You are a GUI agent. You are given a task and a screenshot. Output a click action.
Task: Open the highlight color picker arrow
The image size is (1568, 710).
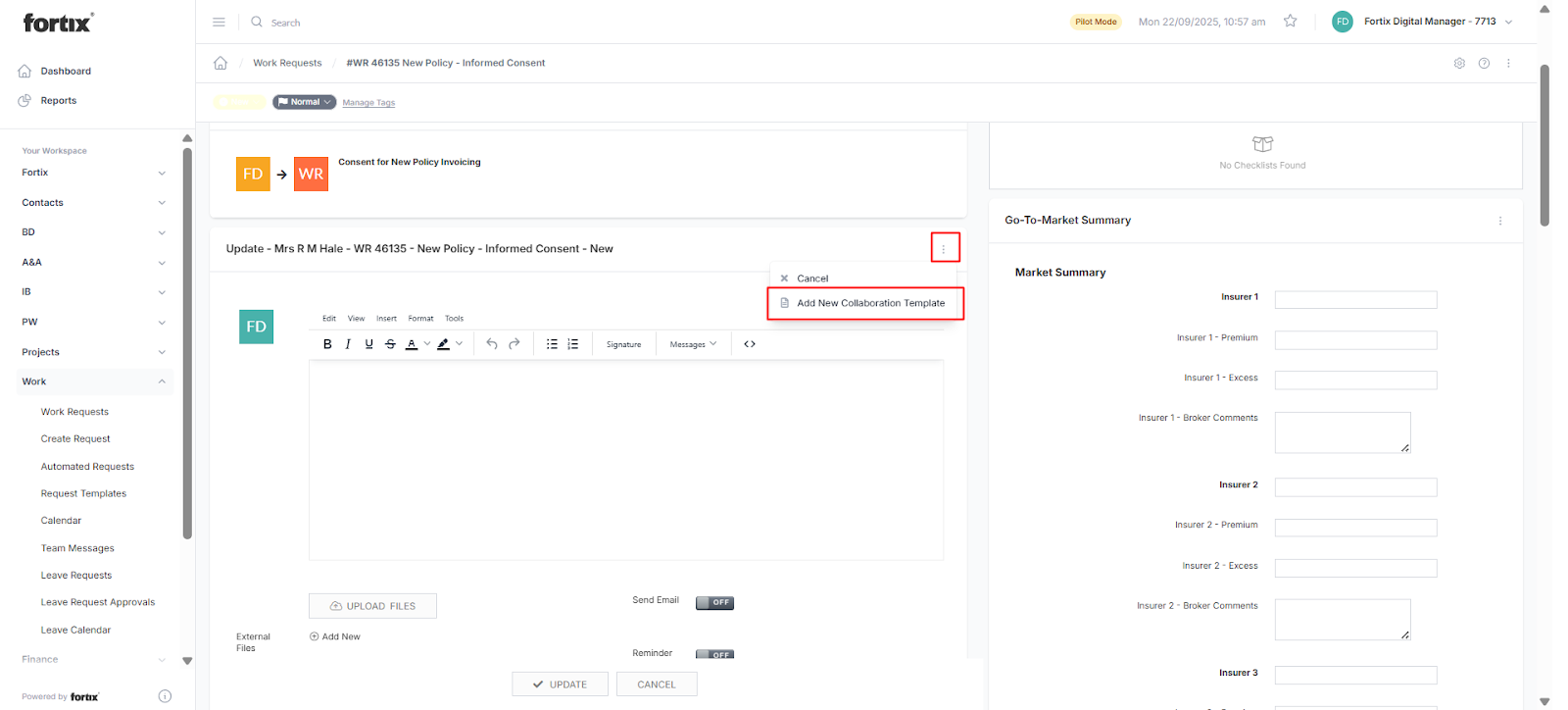pyautogui.click(x=460, y=344)
